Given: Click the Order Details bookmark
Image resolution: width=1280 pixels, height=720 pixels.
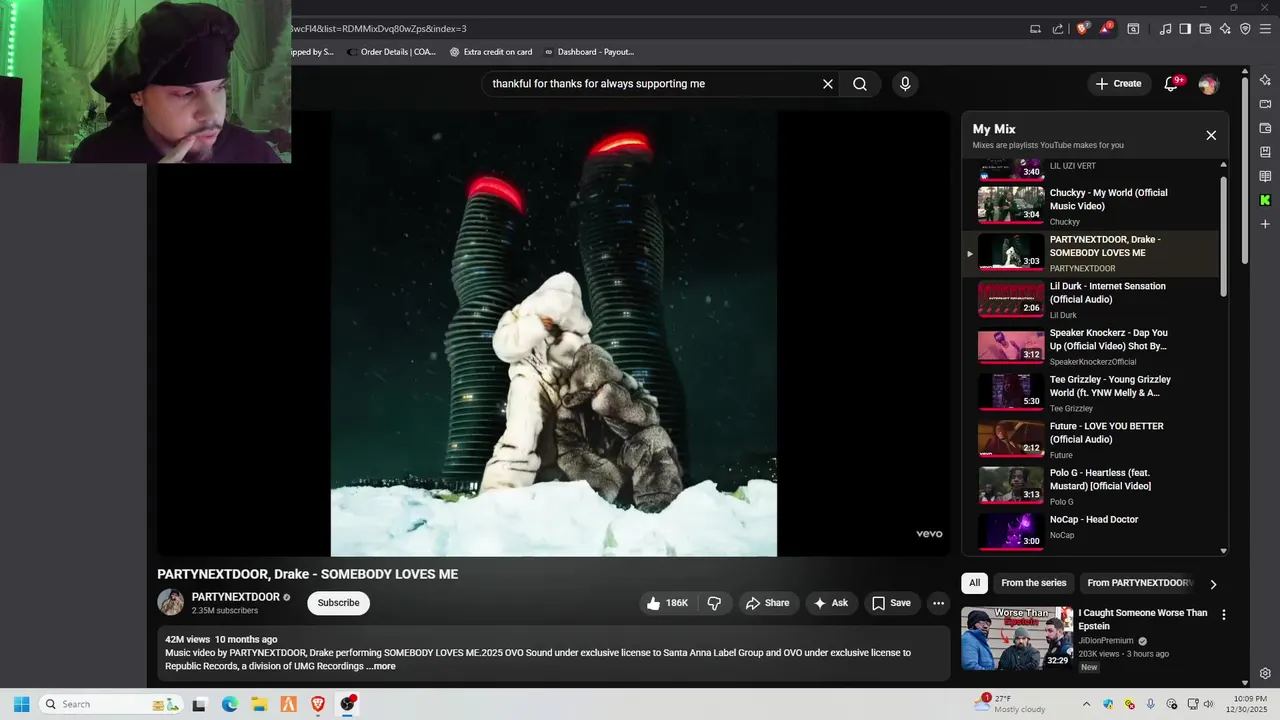Looking at the screenshot, I should [391, 52].
